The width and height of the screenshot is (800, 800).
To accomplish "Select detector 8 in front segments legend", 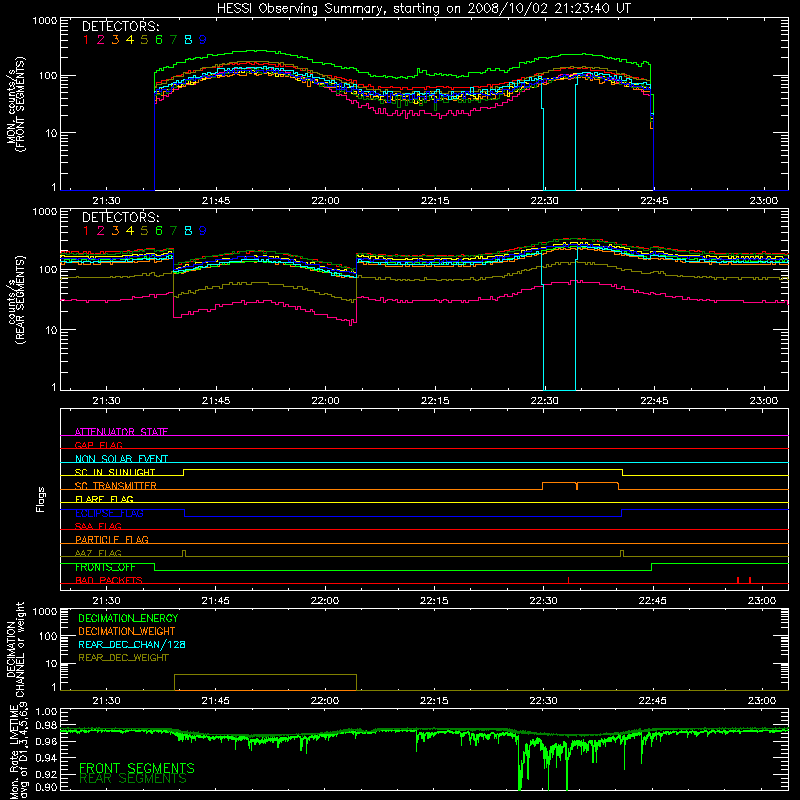I will pyautogui.click(x=188, y=40).
